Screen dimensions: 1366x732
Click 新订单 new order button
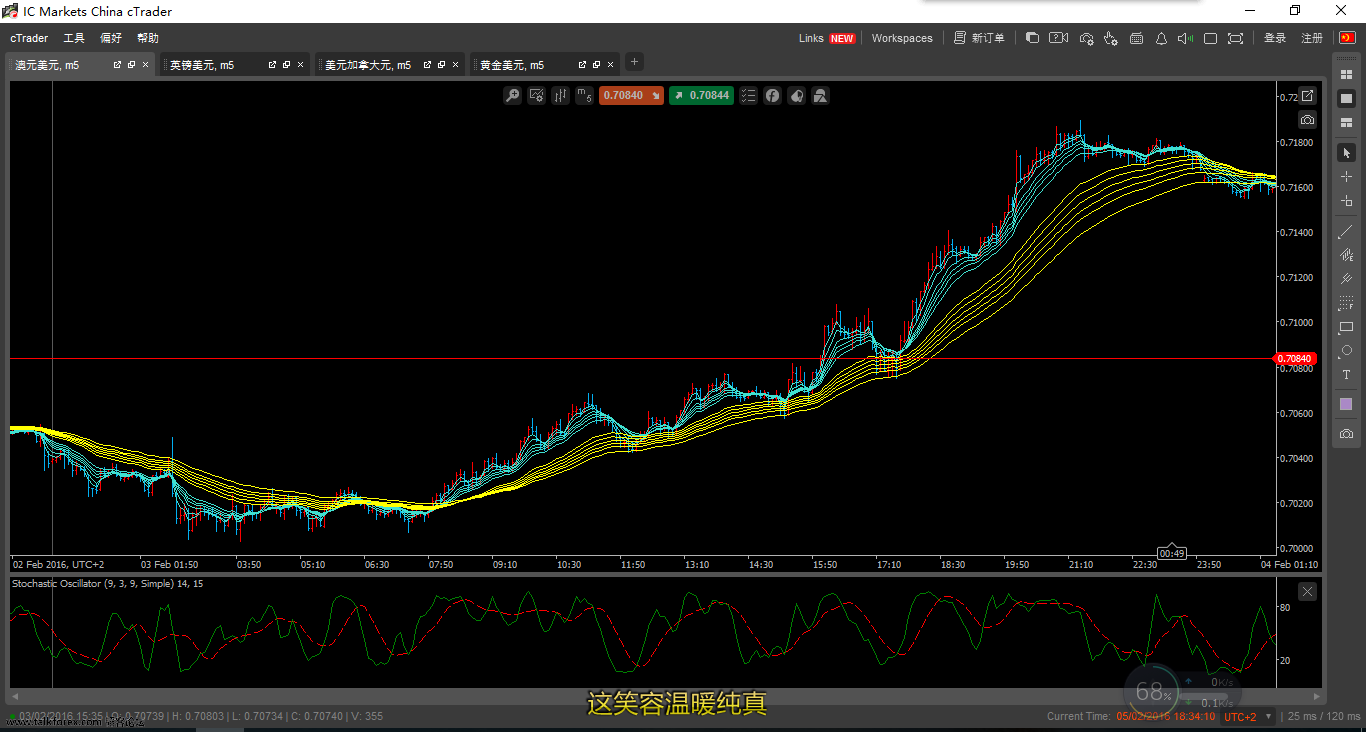click(979, 38)
